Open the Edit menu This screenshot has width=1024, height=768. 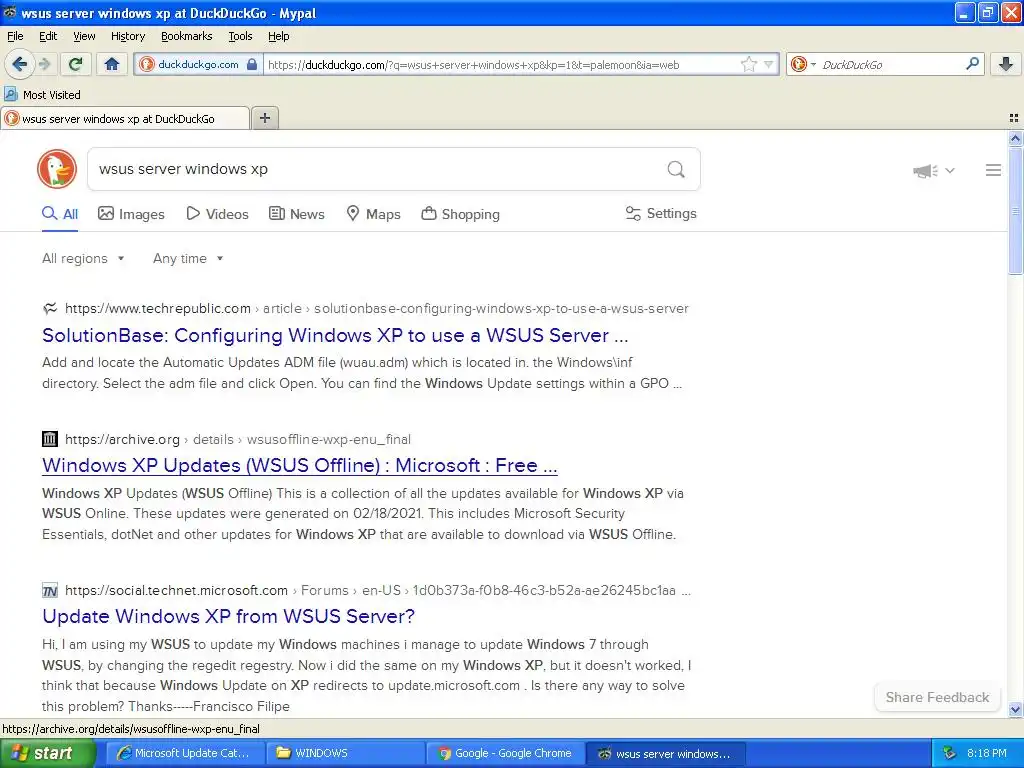pos(48,36)
